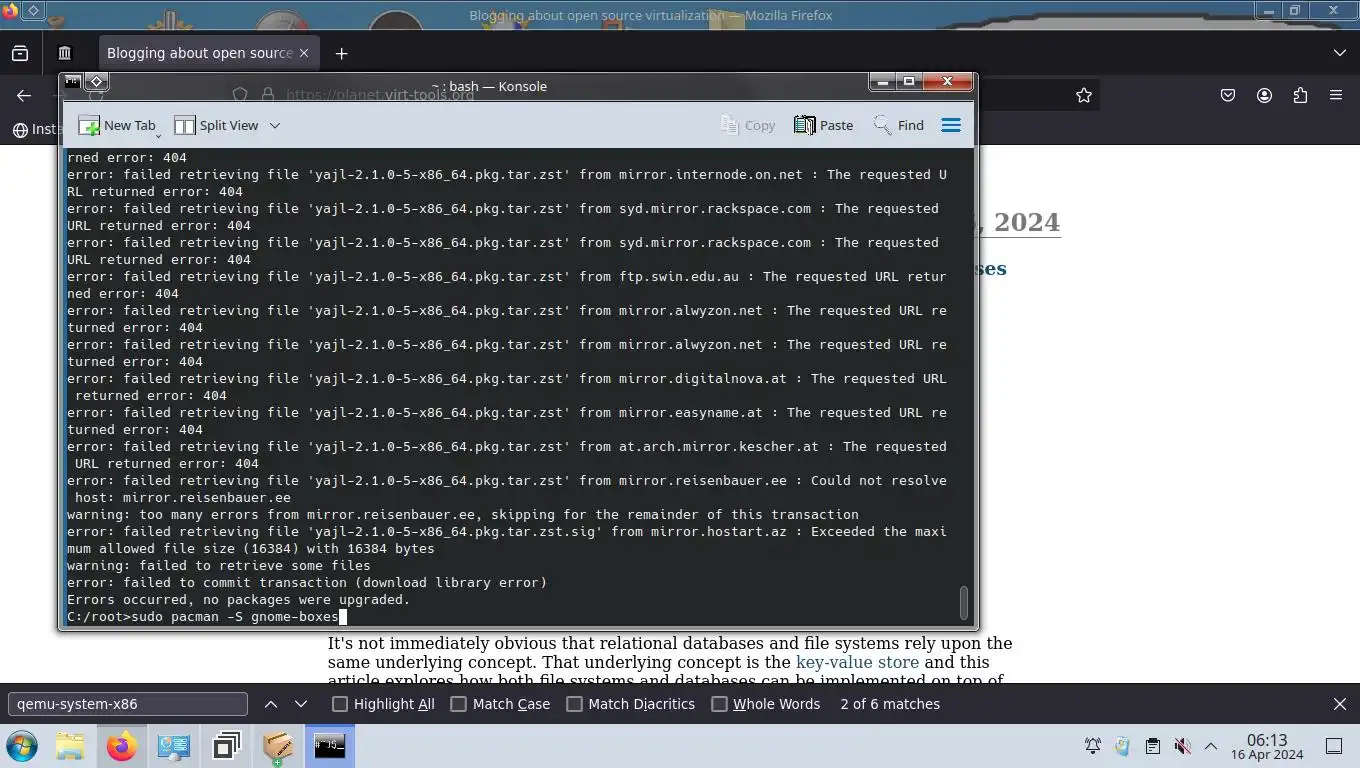Go back with Firefox back arrow
The image size is (1360, 768).
point(24,95)
